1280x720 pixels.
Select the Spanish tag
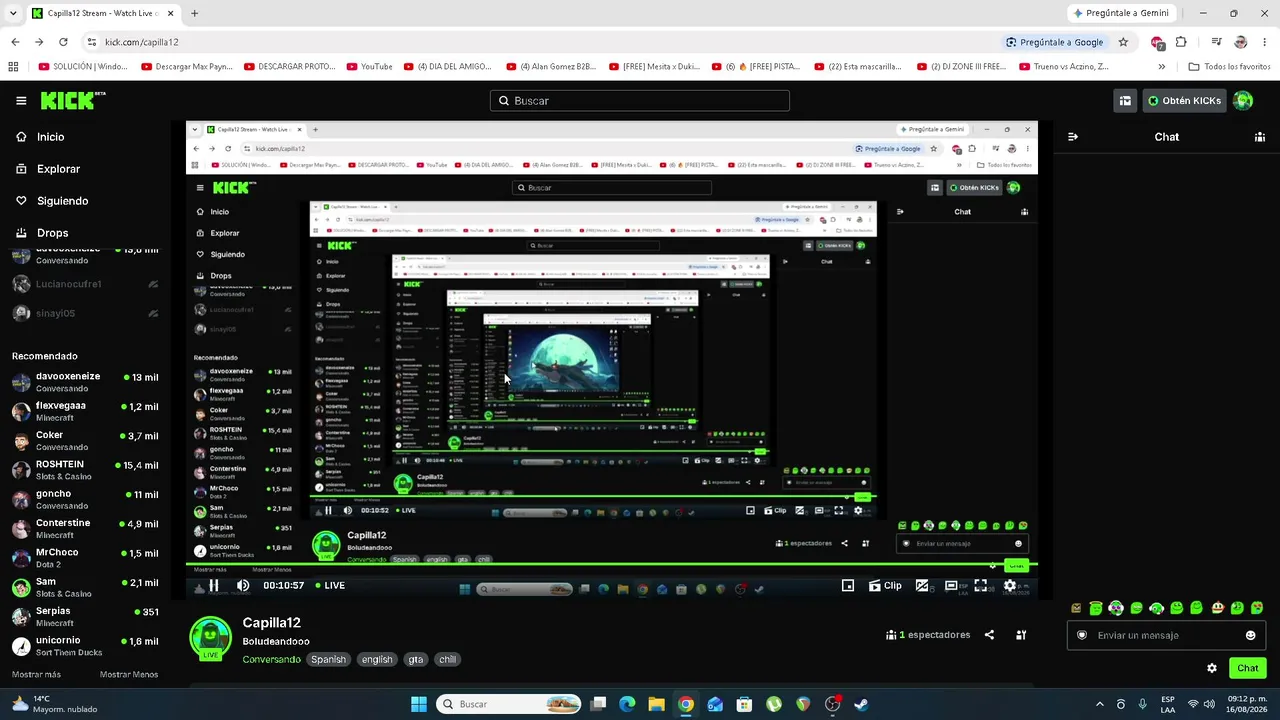(x=328, y=660)
